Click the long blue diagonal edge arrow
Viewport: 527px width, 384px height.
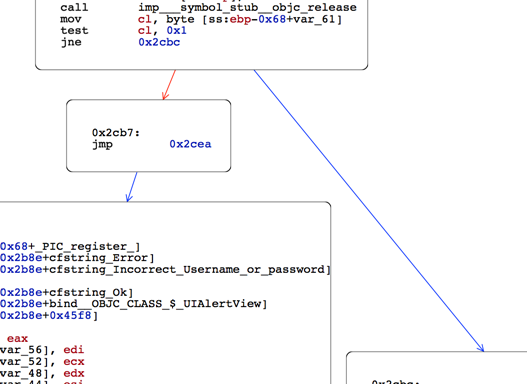click(x=369, y=211)
